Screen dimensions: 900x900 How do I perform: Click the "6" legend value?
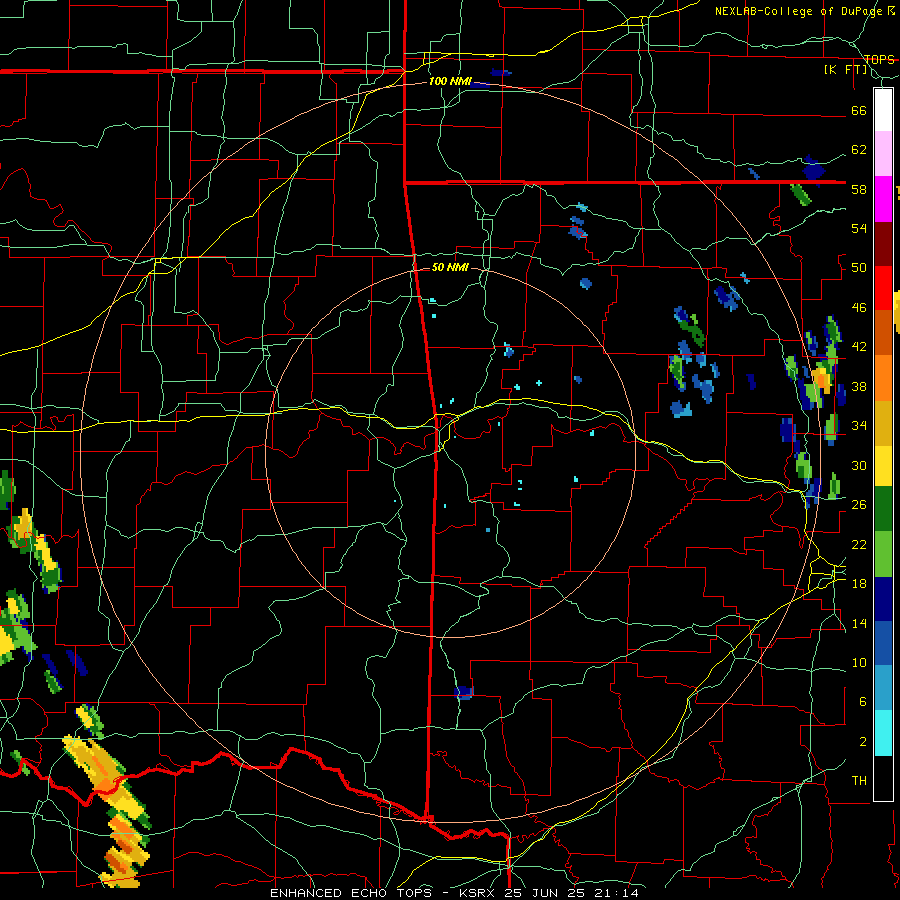point(862,702)
